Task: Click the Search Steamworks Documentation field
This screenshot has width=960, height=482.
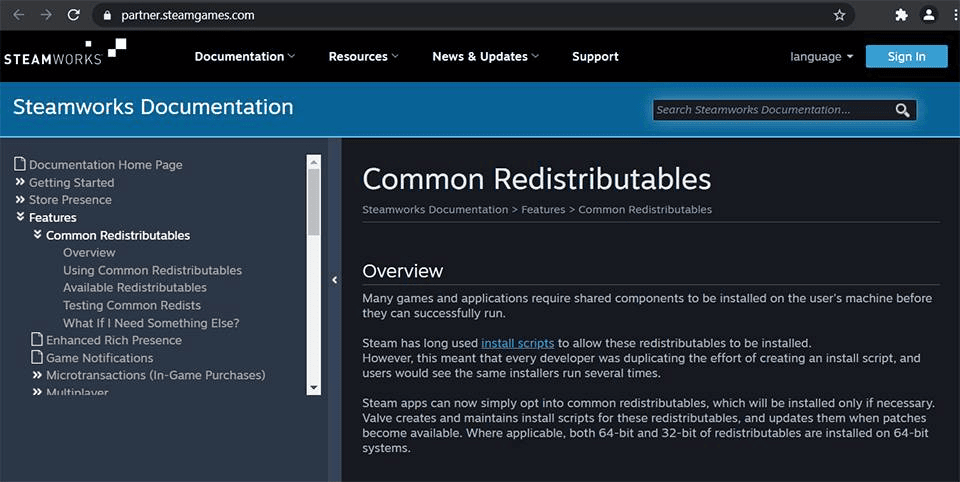Action: tap(770, 110)
